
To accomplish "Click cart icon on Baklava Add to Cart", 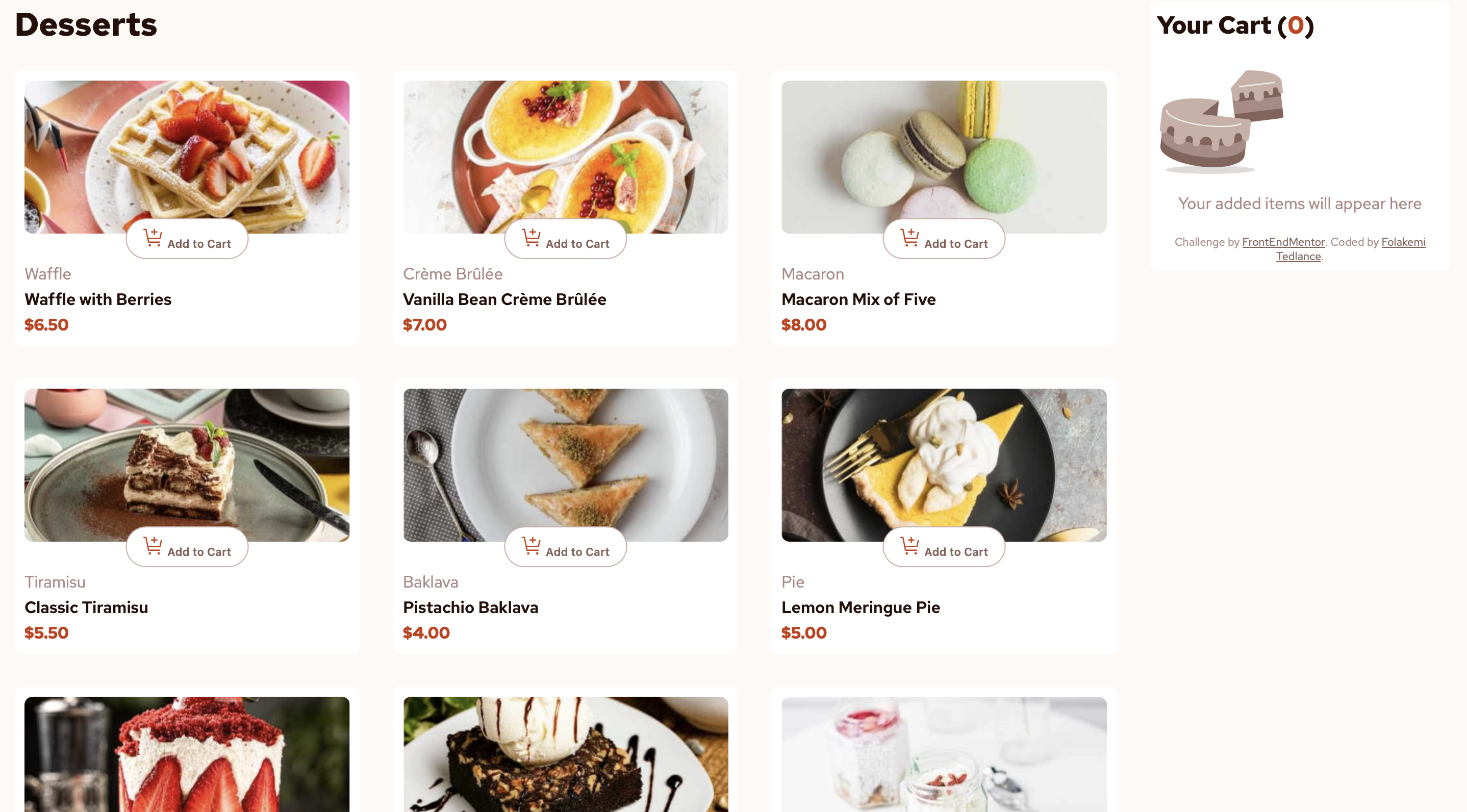I will (x=532, y=545).
